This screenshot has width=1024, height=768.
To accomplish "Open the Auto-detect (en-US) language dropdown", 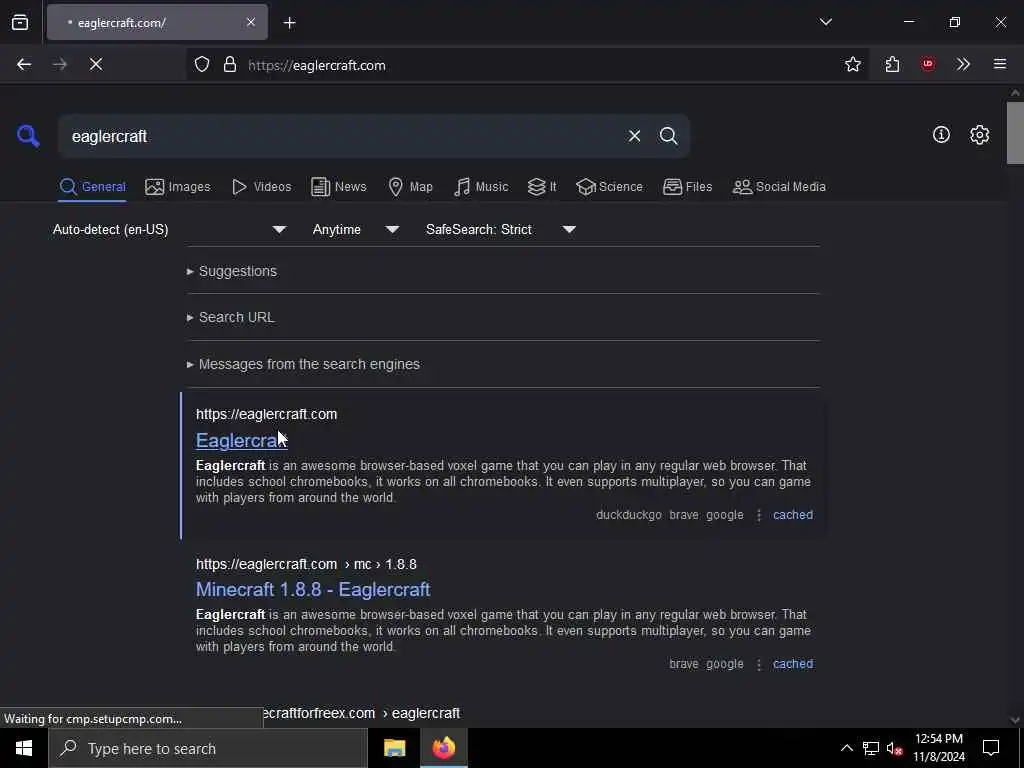I will 170,229.
